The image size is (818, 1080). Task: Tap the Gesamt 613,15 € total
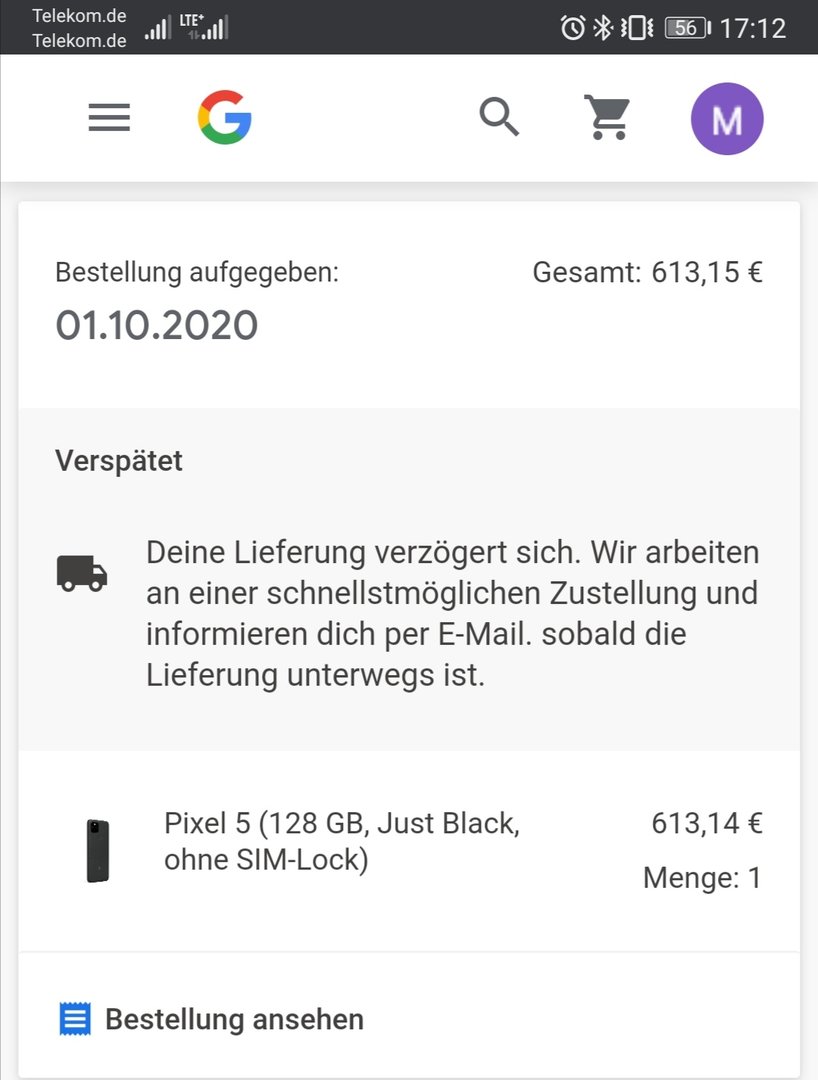click(x=647, y=272)
